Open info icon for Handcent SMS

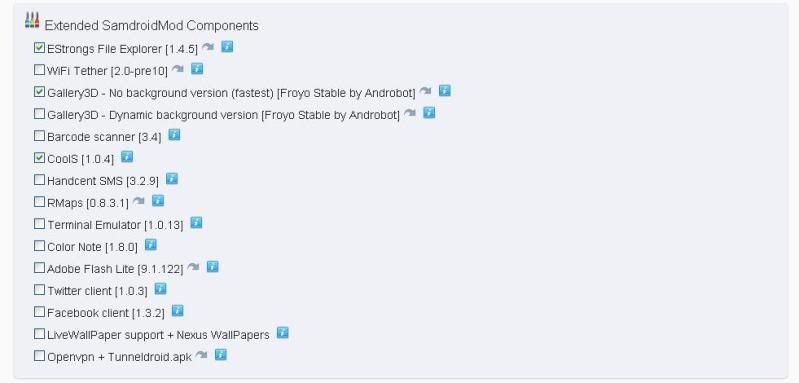[172, 179]
